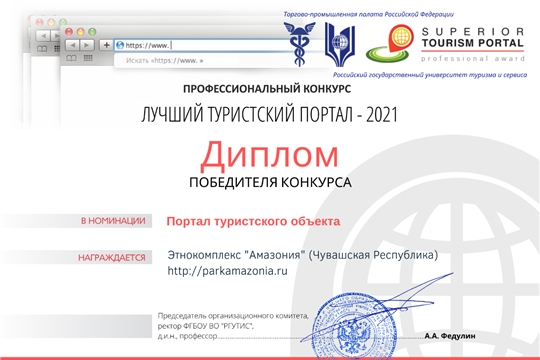Click the Superior Tourism Portal pin logo
Viewport: 540px width, 360px height.
coord(390,44)
